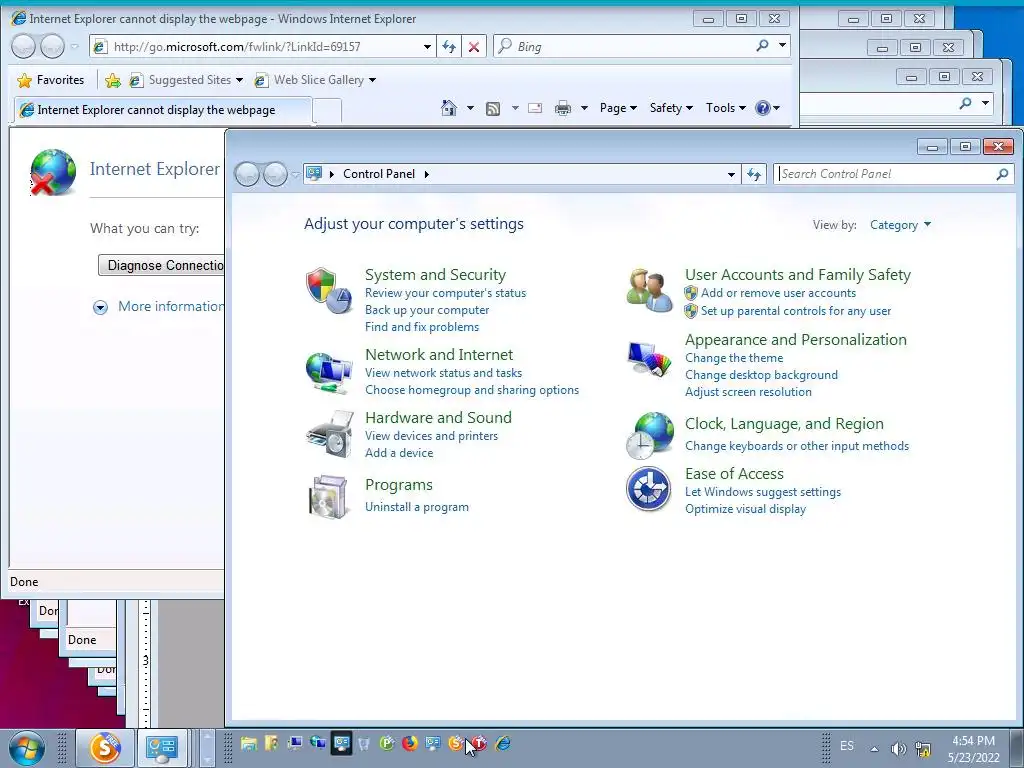This screenshot has height=768, width=1024.
Task: Click the Windows Start orb
Action: click(x=26, y=748)
